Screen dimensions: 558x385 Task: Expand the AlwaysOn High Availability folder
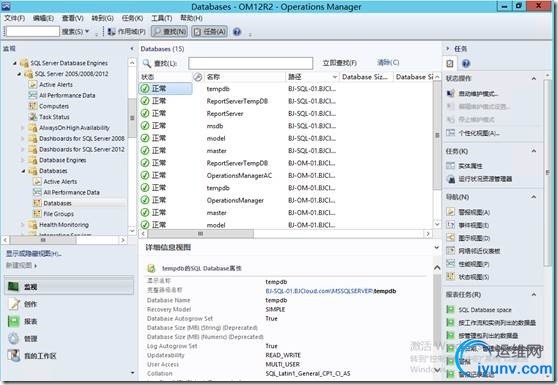tap(23, 128)
